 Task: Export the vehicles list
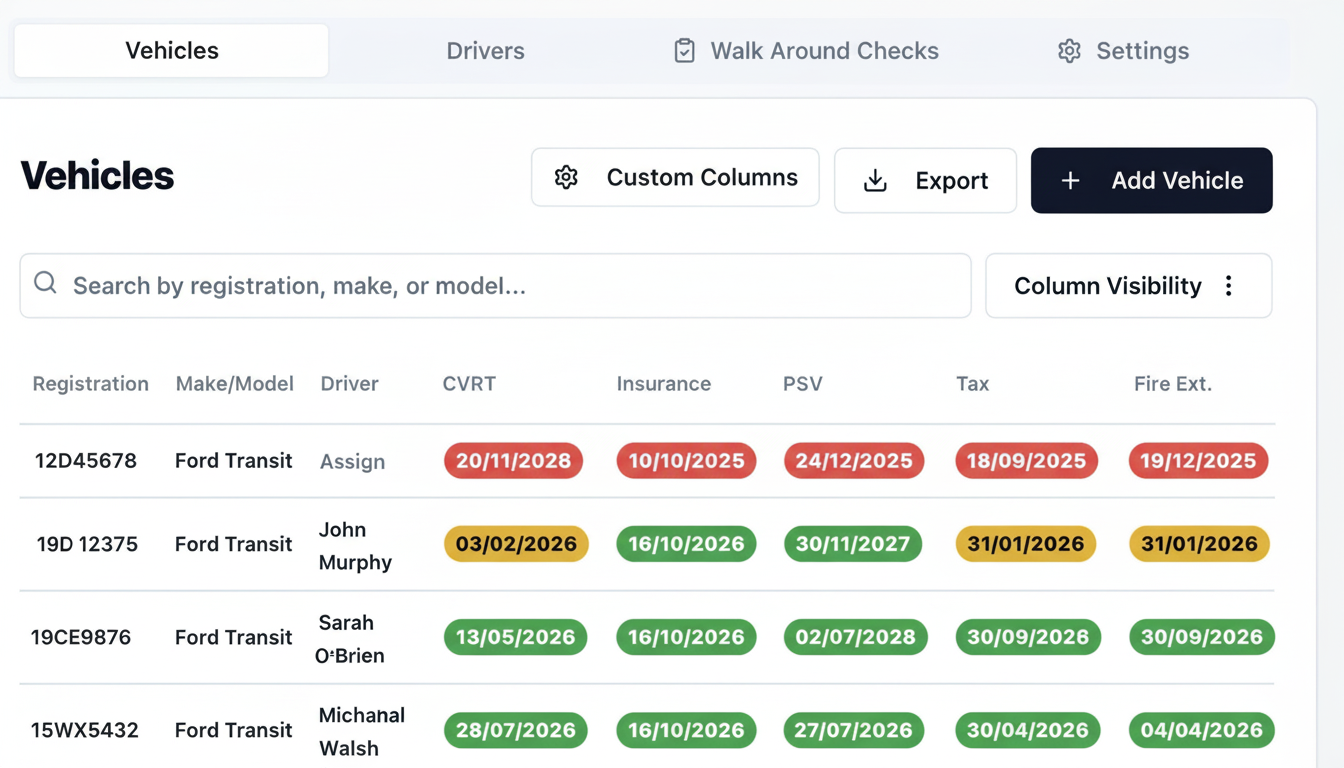[x=925, y=180]
